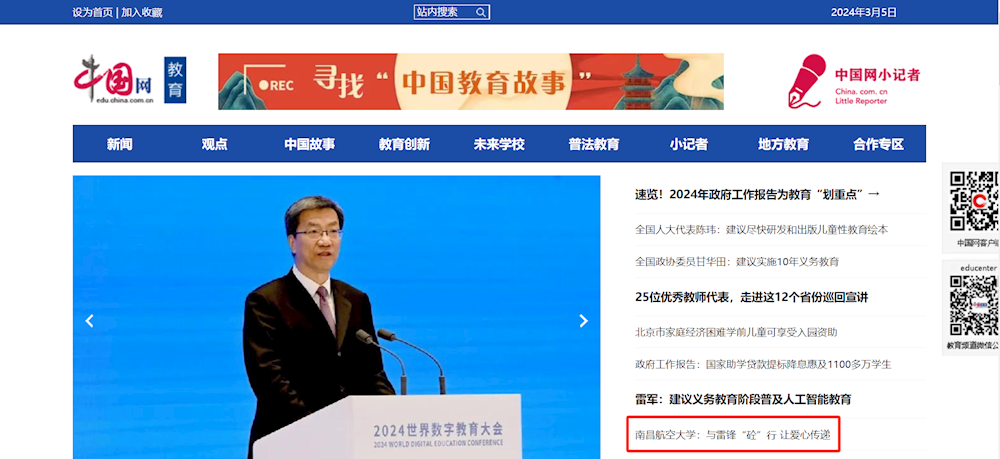This screenshot has width=1000, height=459.
Task: Open the Little Reporter pen logo
Action: click(806, 81)
